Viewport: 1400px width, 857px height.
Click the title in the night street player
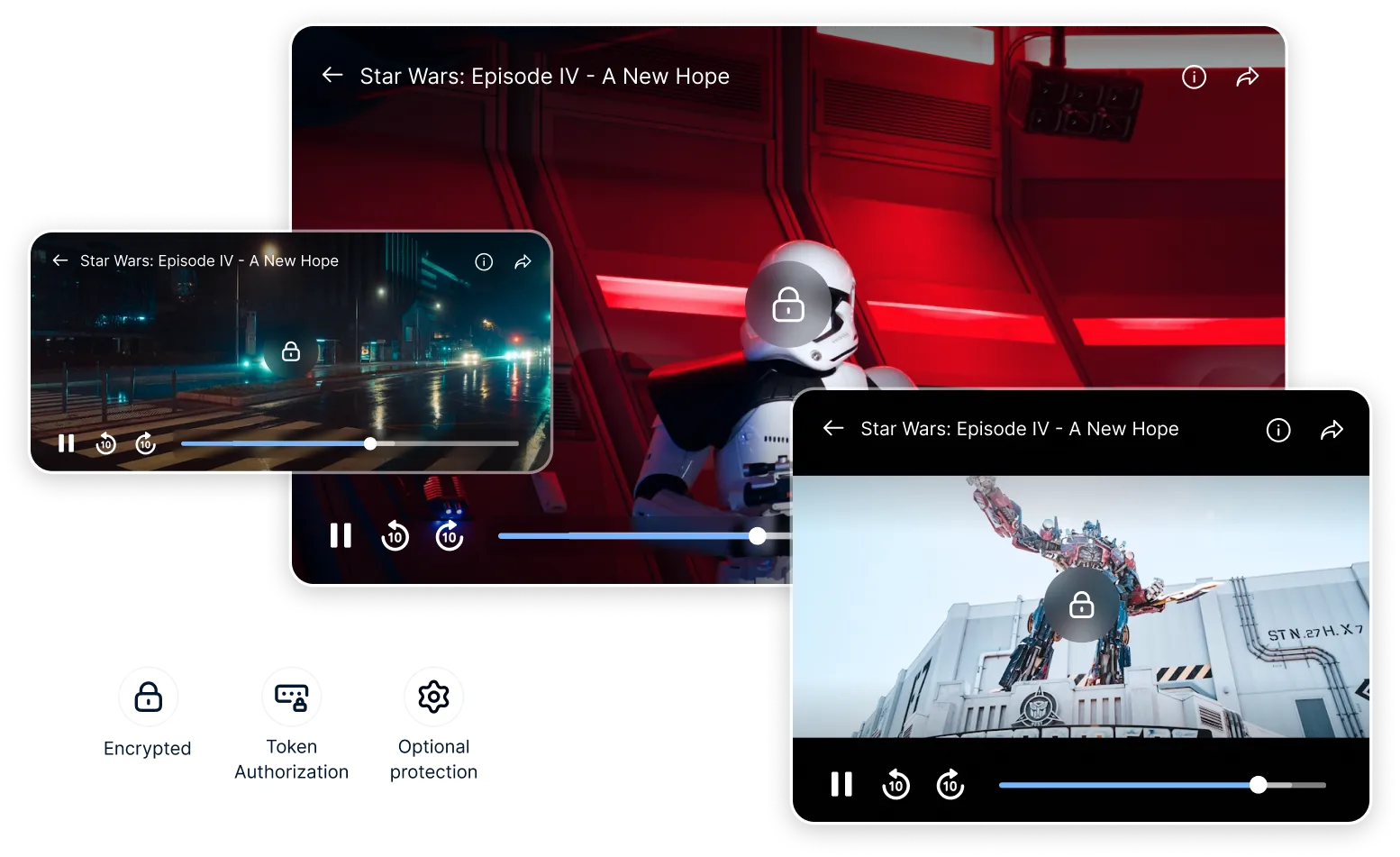[209, 261]
